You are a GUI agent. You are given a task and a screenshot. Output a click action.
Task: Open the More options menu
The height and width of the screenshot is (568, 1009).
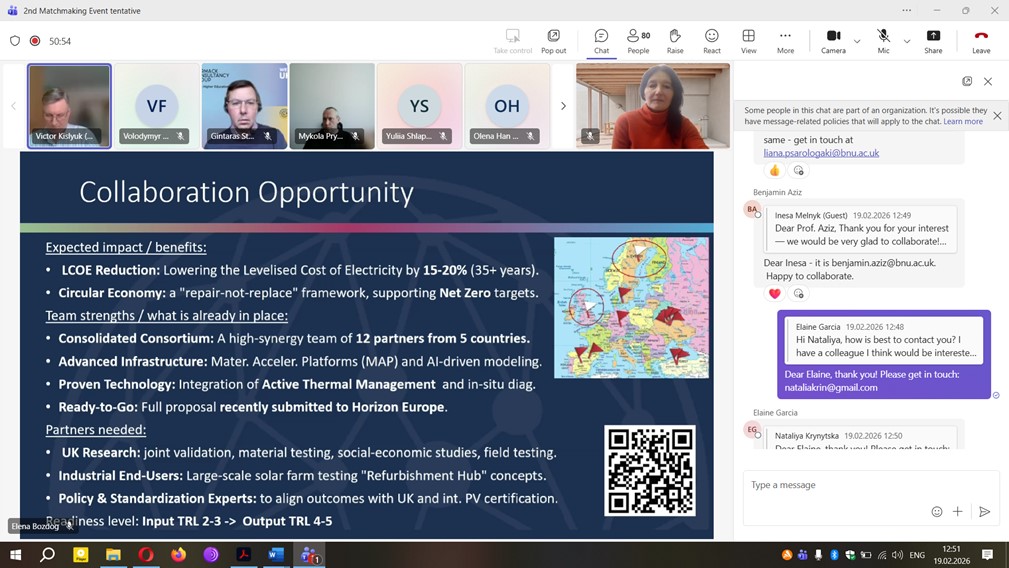(x=785, y=41)
